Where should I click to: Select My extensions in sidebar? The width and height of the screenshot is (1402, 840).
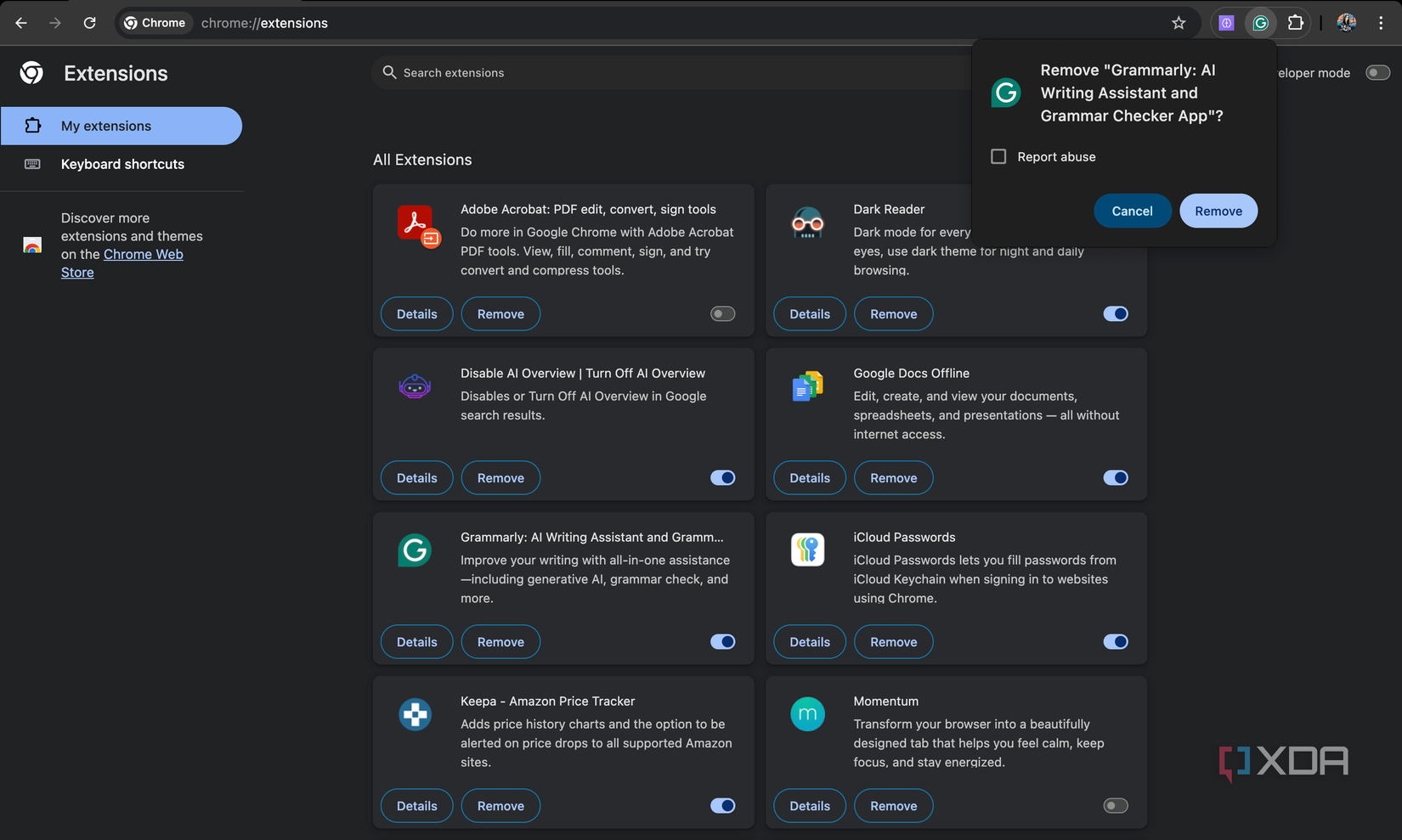122,126
